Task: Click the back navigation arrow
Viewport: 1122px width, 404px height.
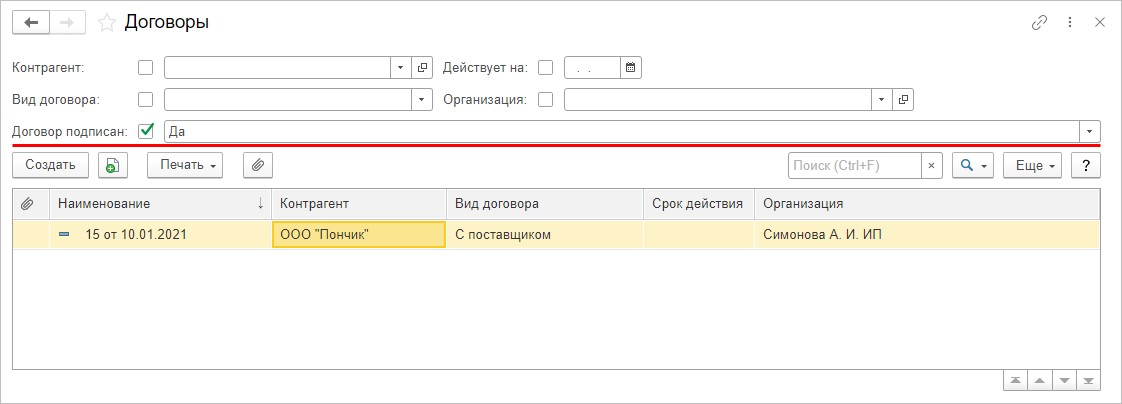Action: click(31, 22)
